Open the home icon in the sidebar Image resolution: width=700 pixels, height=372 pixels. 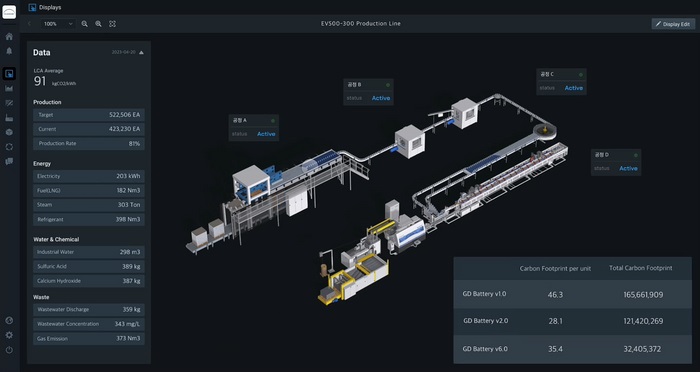click(x=9, y=37)
